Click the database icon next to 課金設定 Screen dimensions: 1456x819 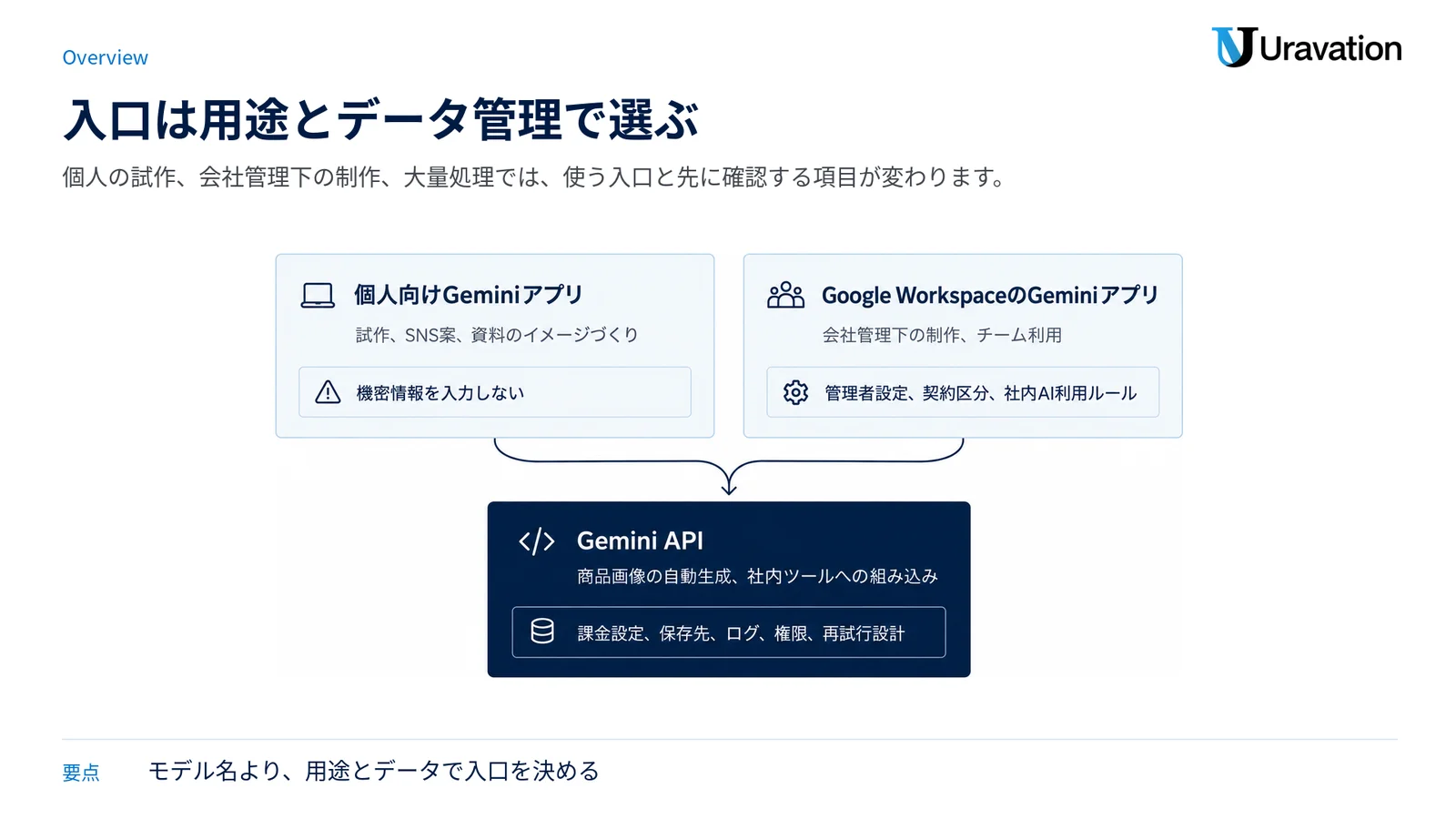[542, 632]
